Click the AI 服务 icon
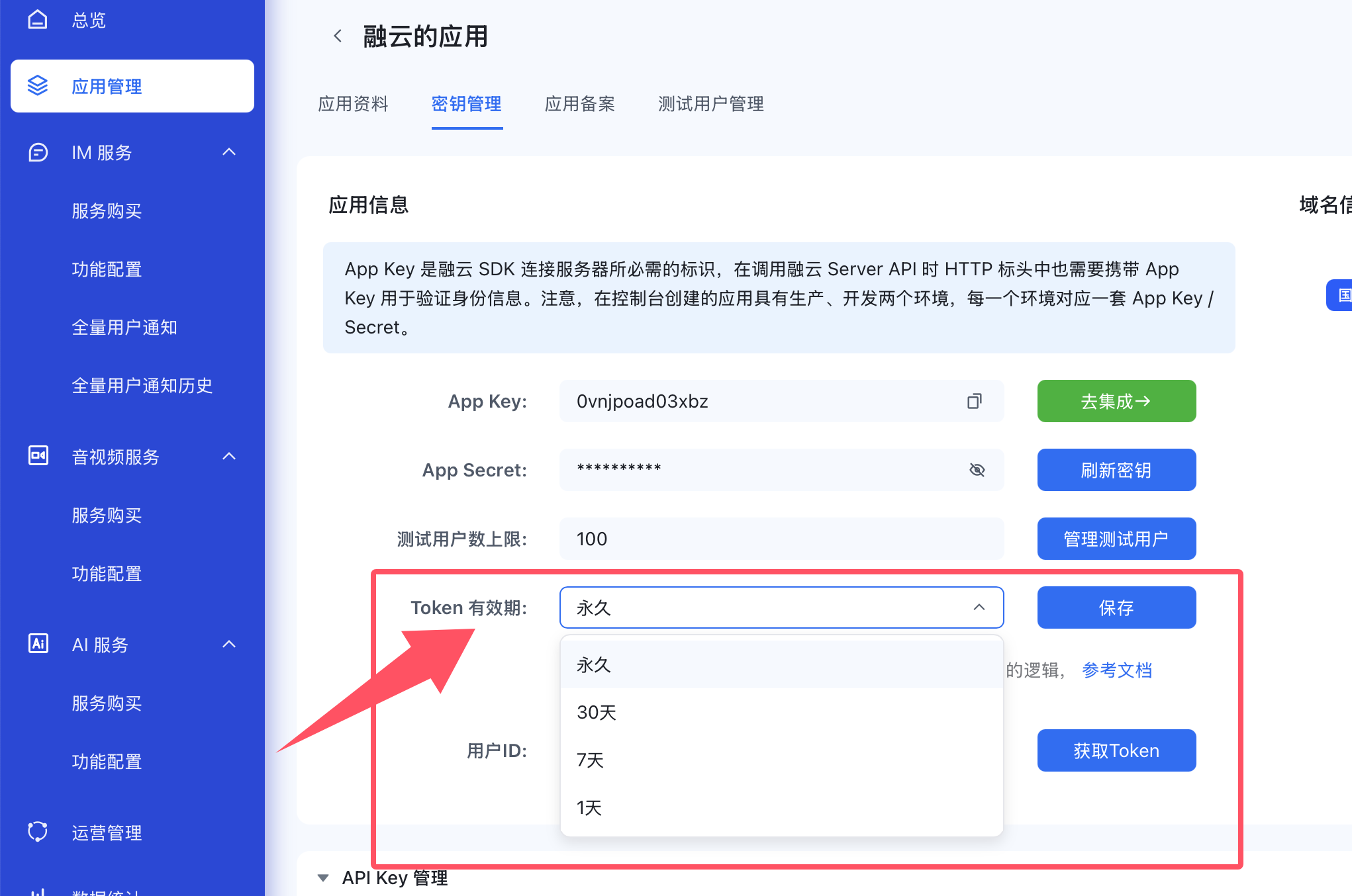Image resolution: width=1352 pixels, height=896 pixels. (38, 644)
